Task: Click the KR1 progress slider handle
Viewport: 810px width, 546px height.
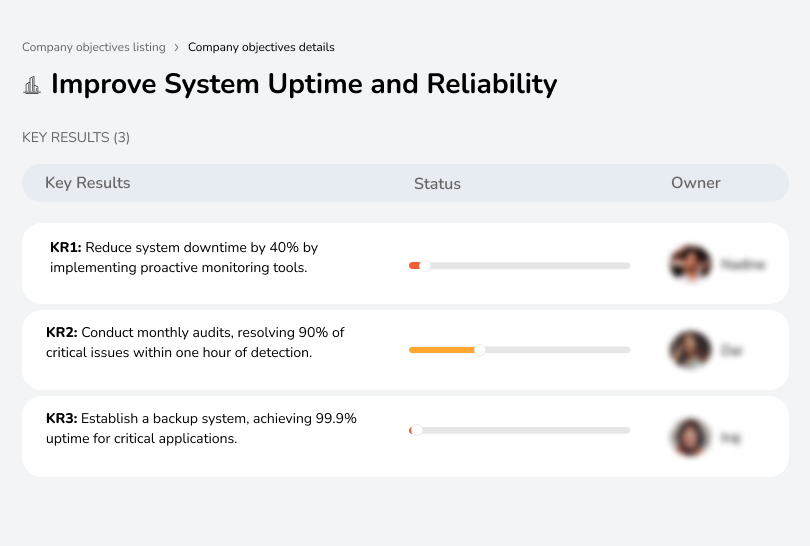Action: pos(425,266)
